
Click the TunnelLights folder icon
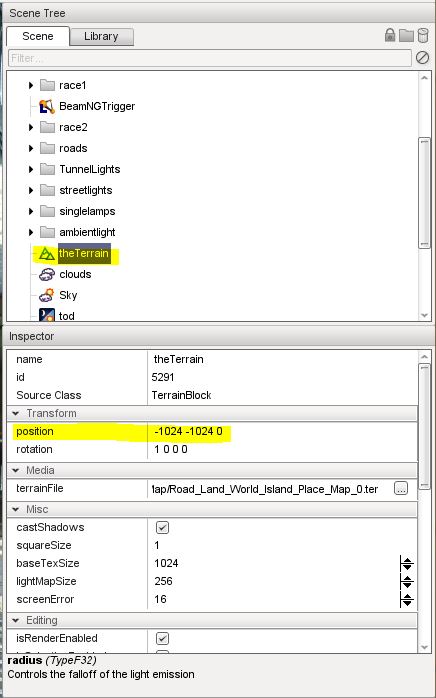click(47, 169)
